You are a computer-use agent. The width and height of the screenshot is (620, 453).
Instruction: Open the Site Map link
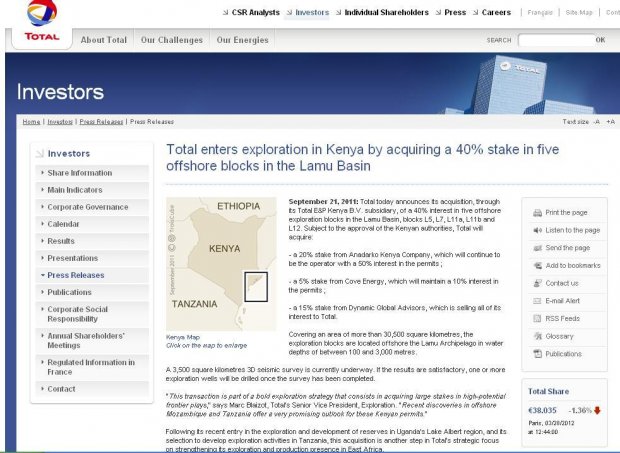(579, 13)
